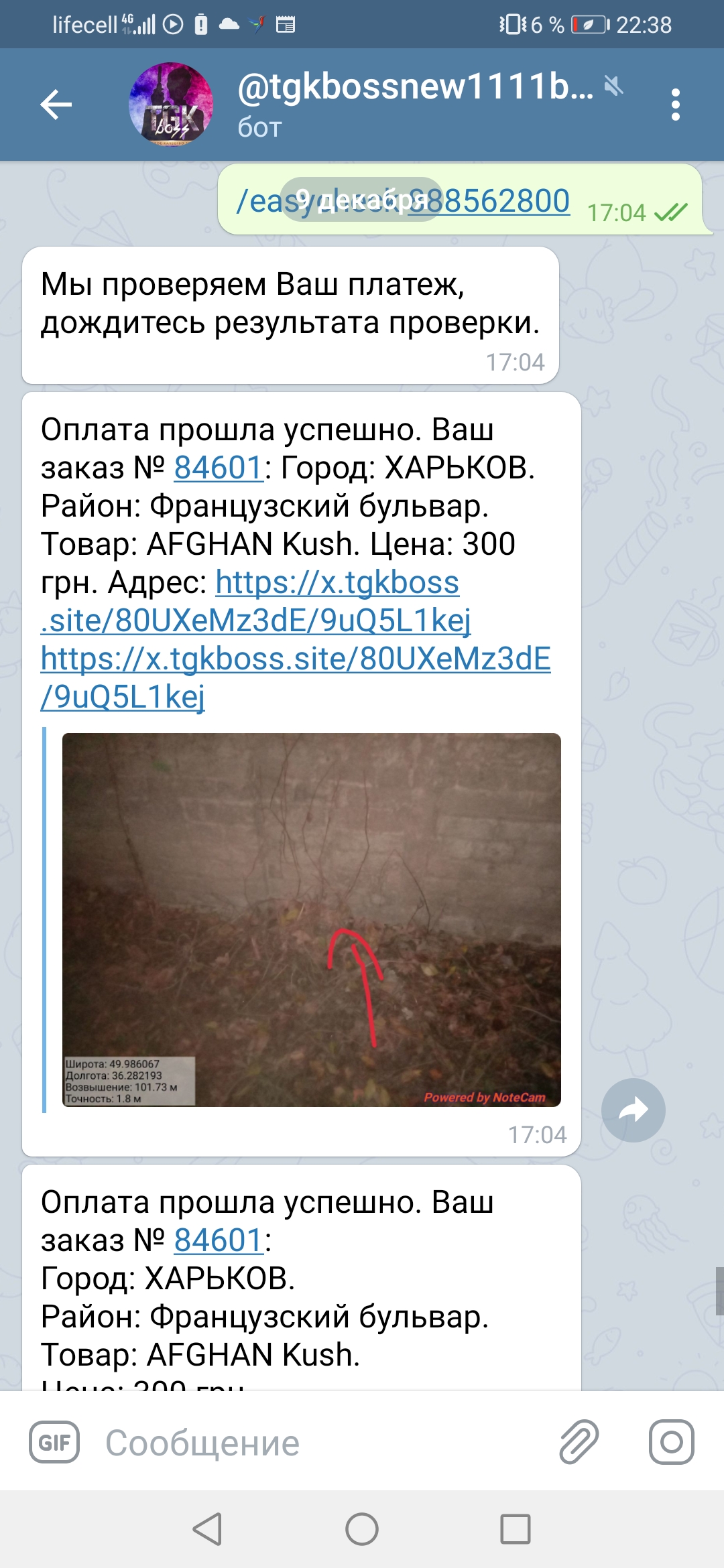The height and width of the screenshot is (1568, 724).
Task: Open the camera icon in message bar
Action: [x=671, y=1442]
